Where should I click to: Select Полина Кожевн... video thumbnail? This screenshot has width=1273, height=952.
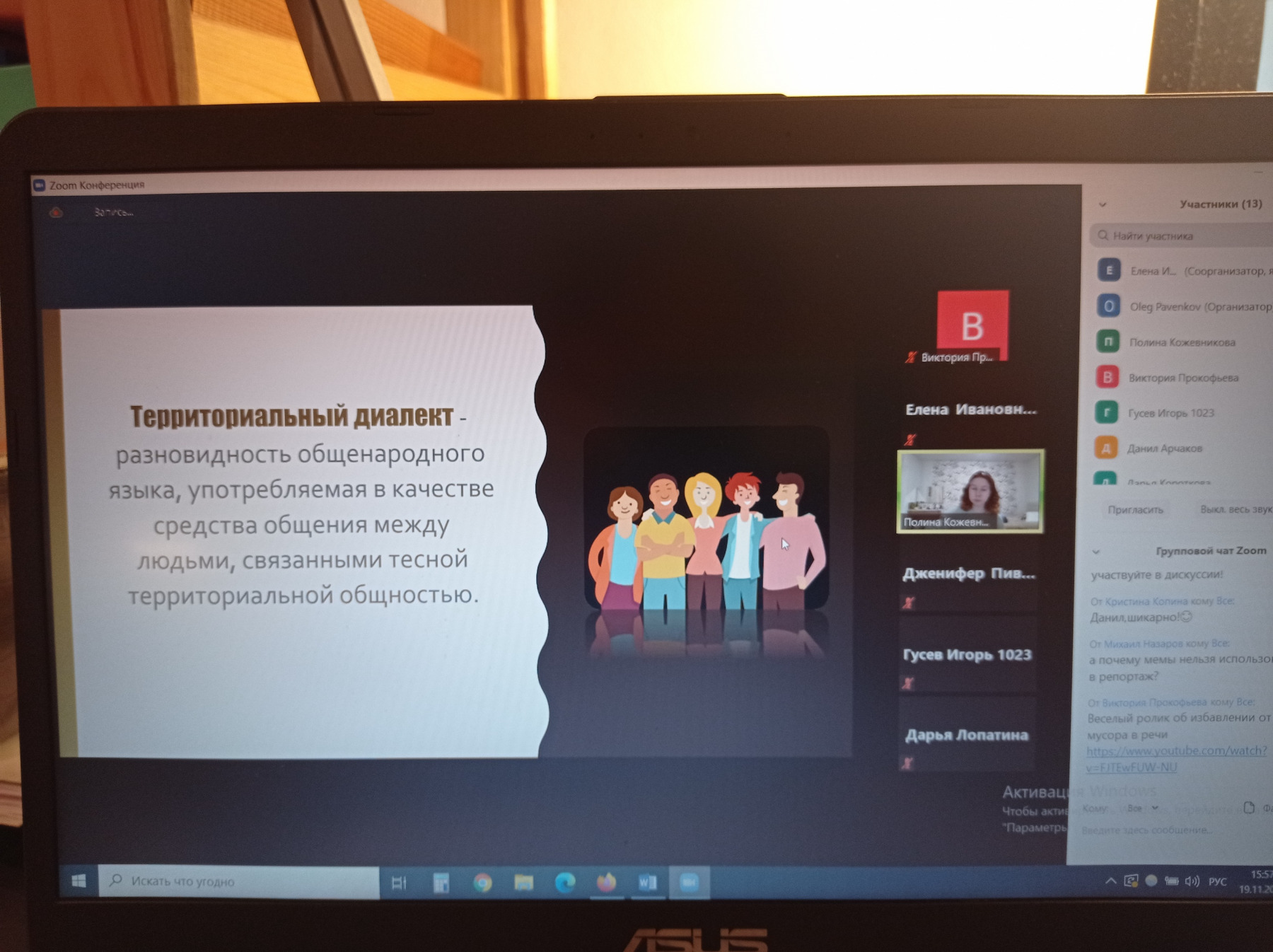(970, 490)
